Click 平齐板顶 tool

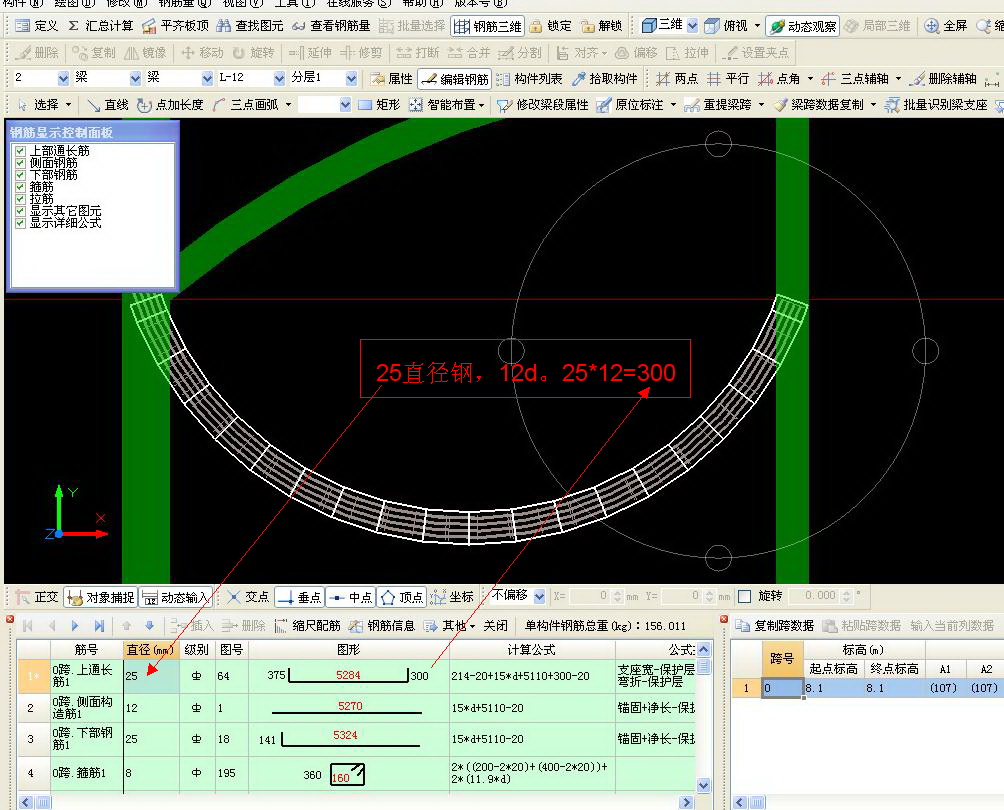[175, 26]
